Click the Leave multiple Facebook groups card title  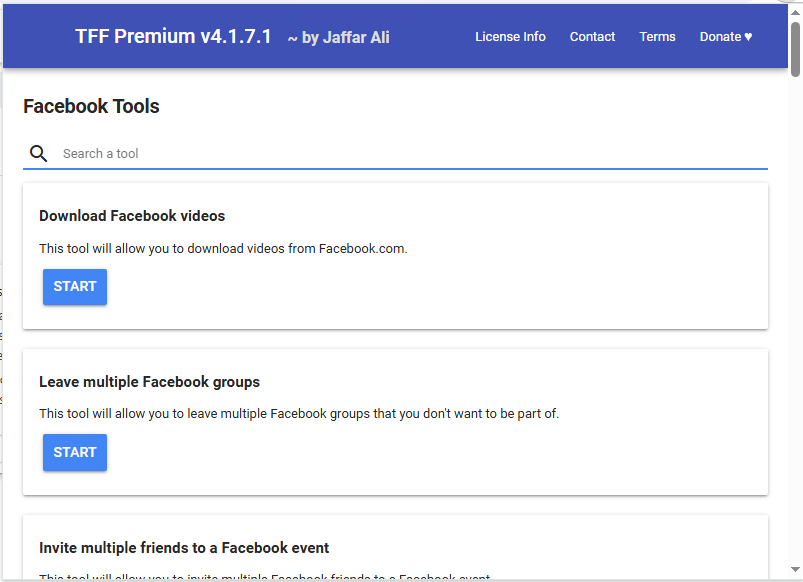[149, 382]
